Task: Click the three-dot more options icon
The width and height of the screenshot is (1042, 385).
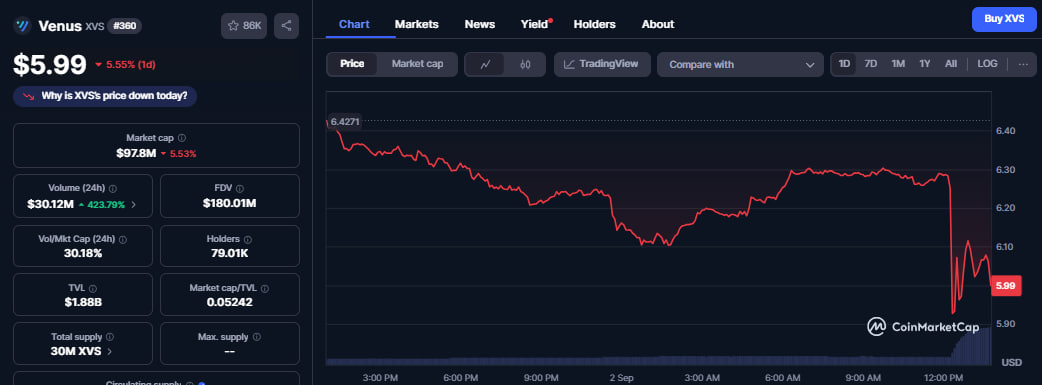Action: [1023, 64]
